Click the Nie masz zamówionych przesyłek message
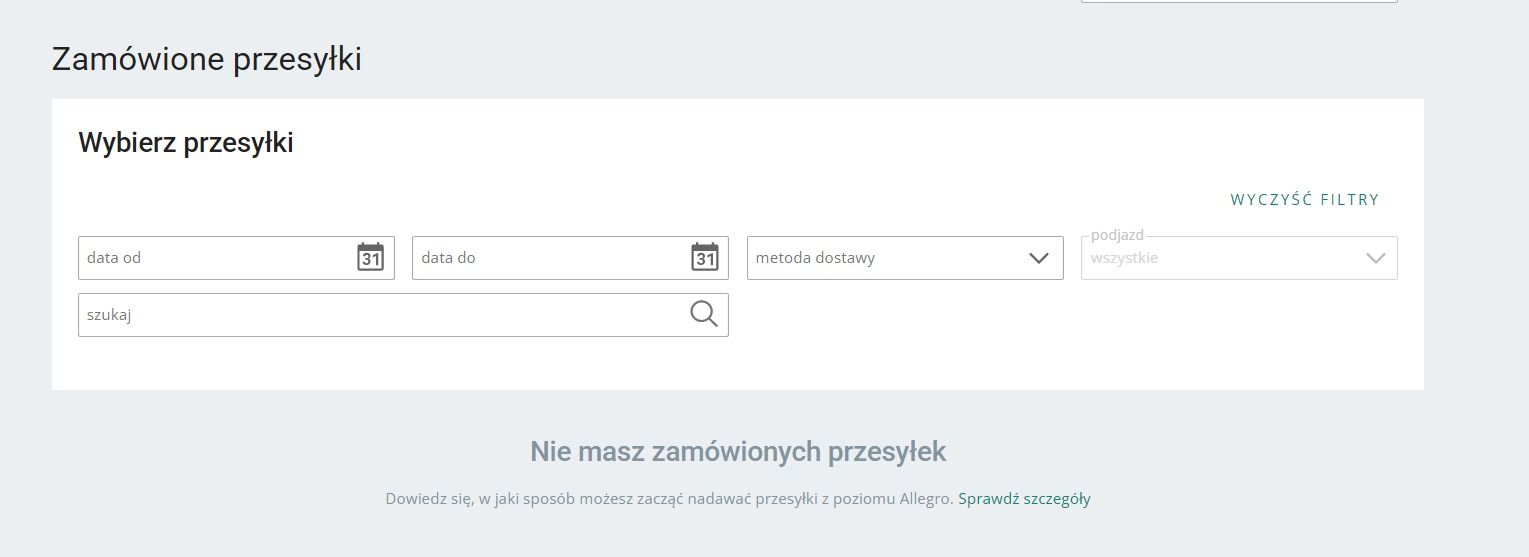The image size is (1529, 557). click(738, 452)
